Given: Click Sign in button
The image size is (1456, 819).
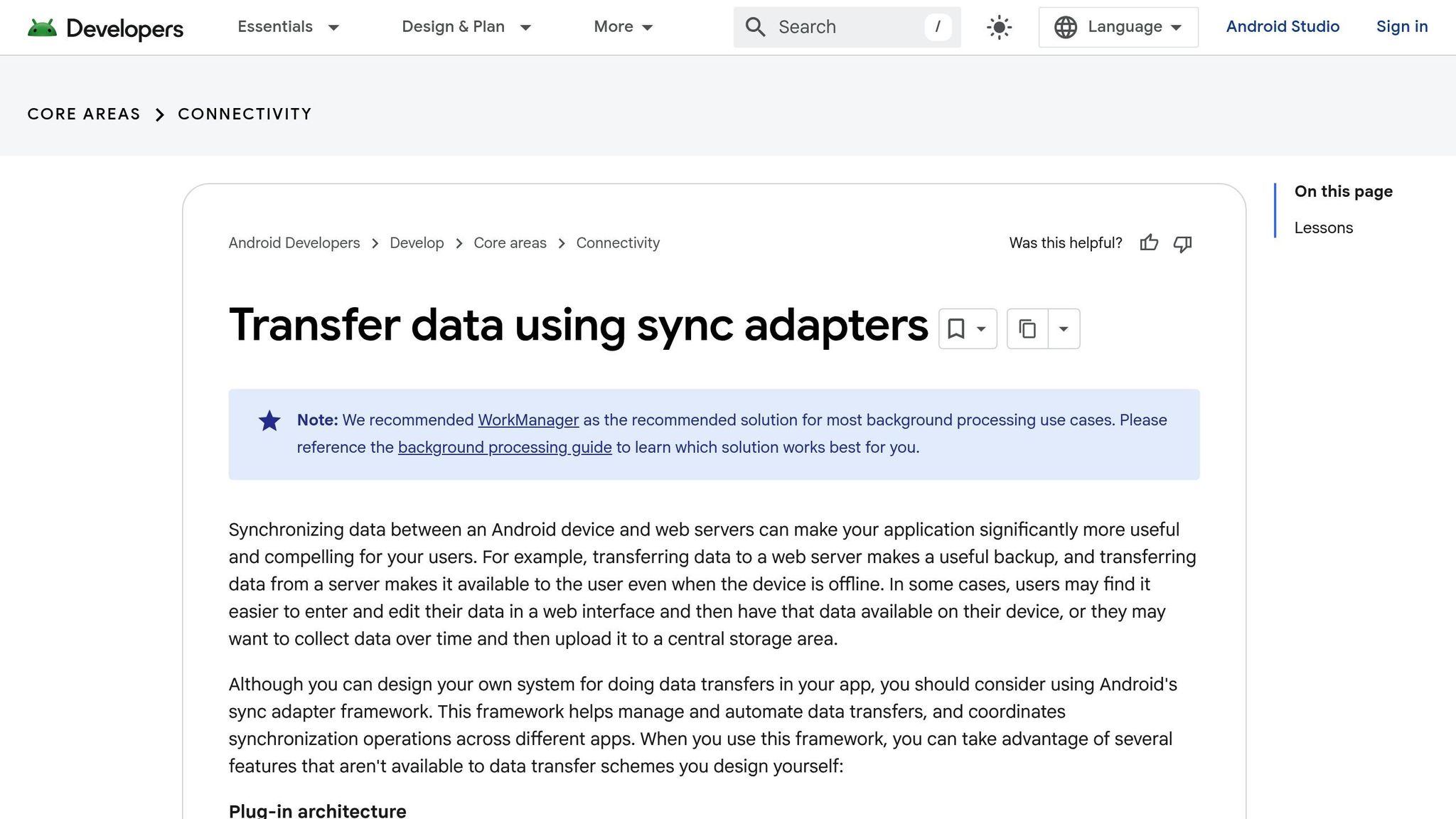Looking at the screenshot, I should pos(1401,27).
